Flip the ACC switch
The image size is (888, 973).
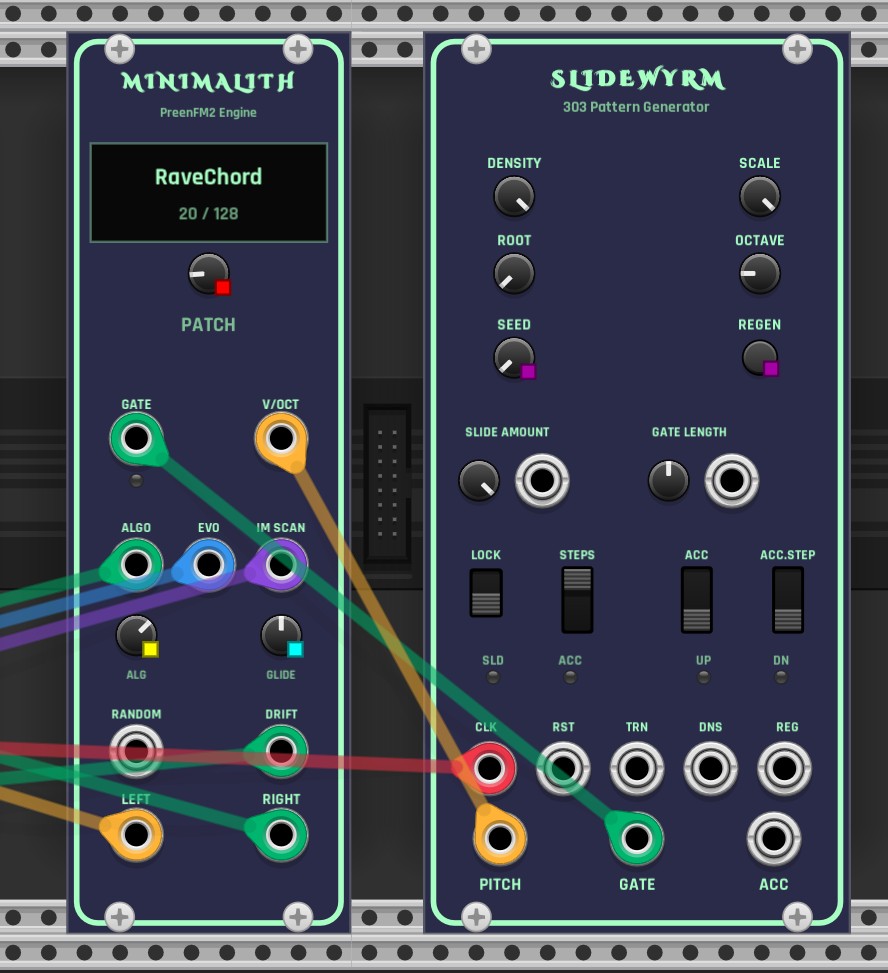(x=697, y=599)
